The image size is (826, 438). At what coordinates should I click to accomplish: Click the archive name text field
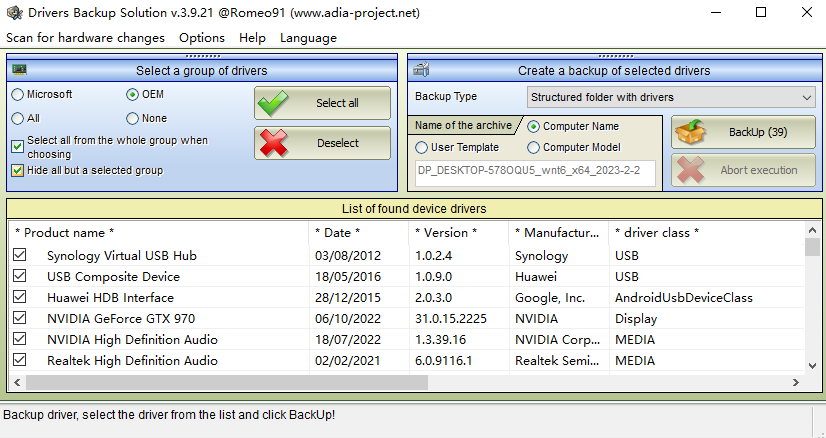(534, 173)
